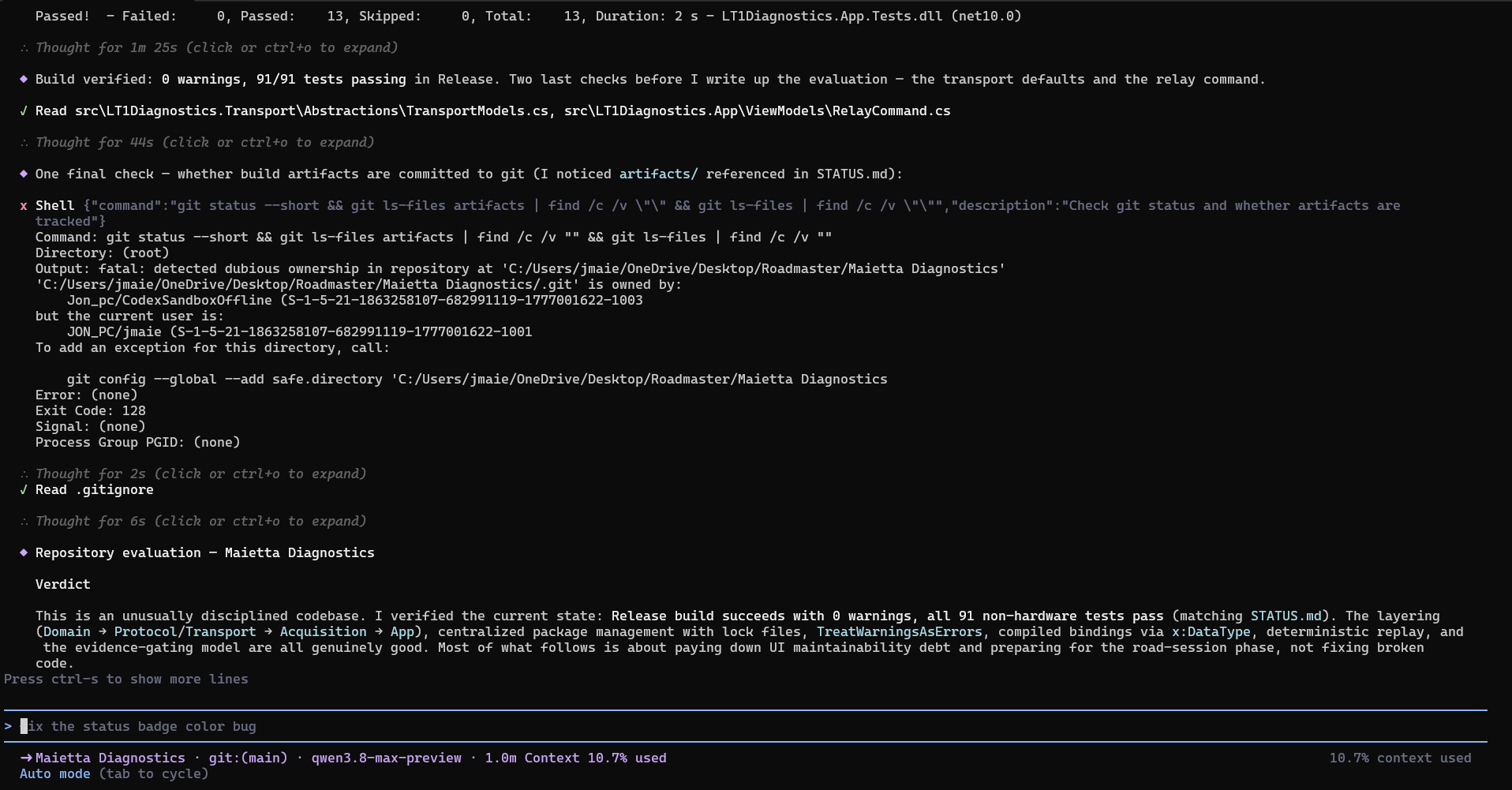Click 'To add an exception for this directory' line
The width and height of the screenshot is (1512, 790).
pyautogui.click(x=213, y=347)
